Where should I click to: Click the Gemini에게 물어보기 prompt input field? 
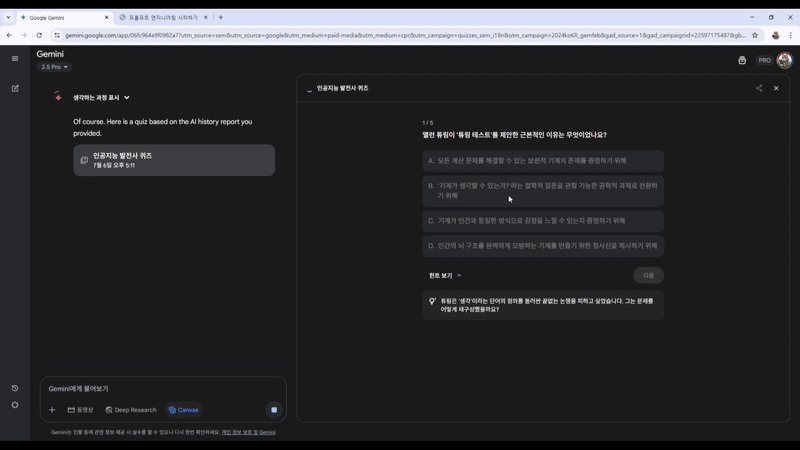pyautogui.click(x=160, y=388)
